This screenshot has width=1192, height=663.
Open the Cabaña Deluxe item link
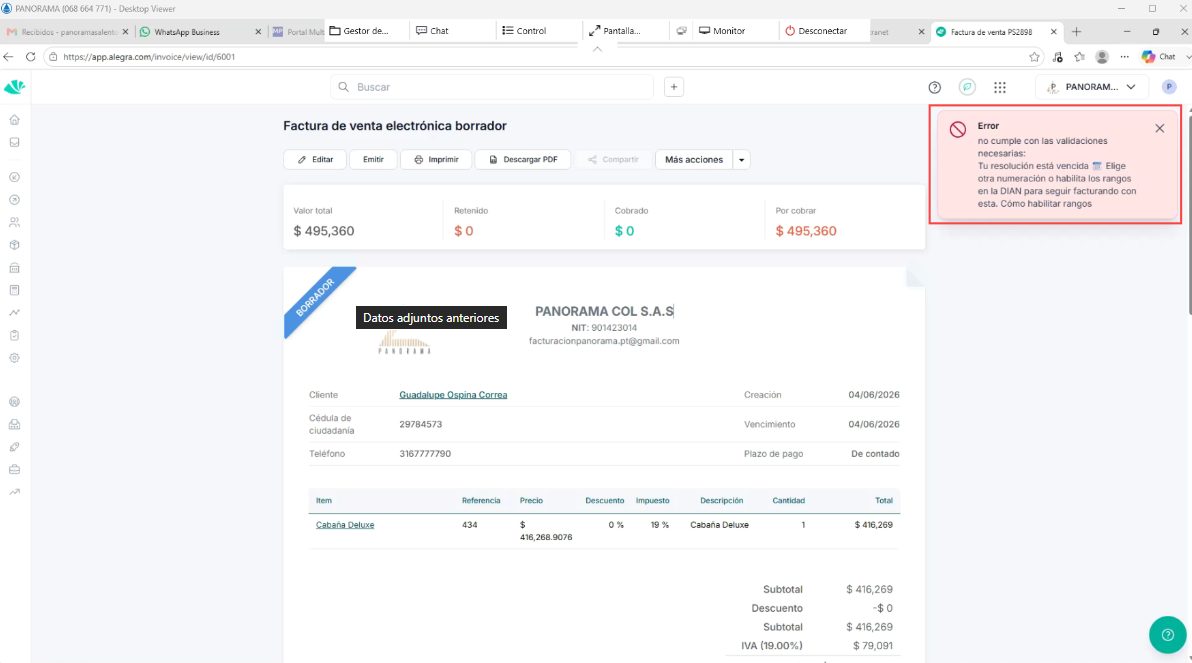[345, 525]
